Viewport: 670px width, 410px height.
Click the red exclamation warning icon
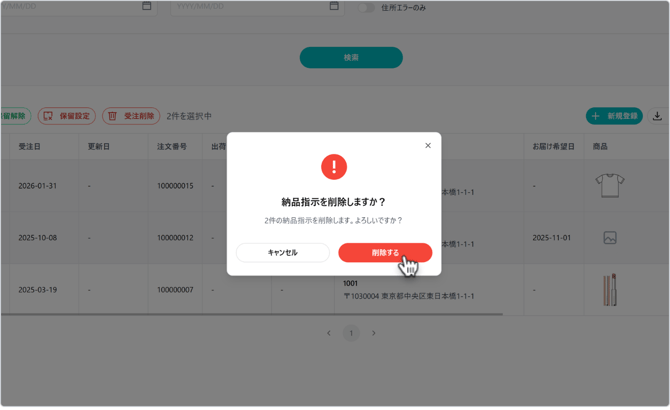[x=334, y=167]
